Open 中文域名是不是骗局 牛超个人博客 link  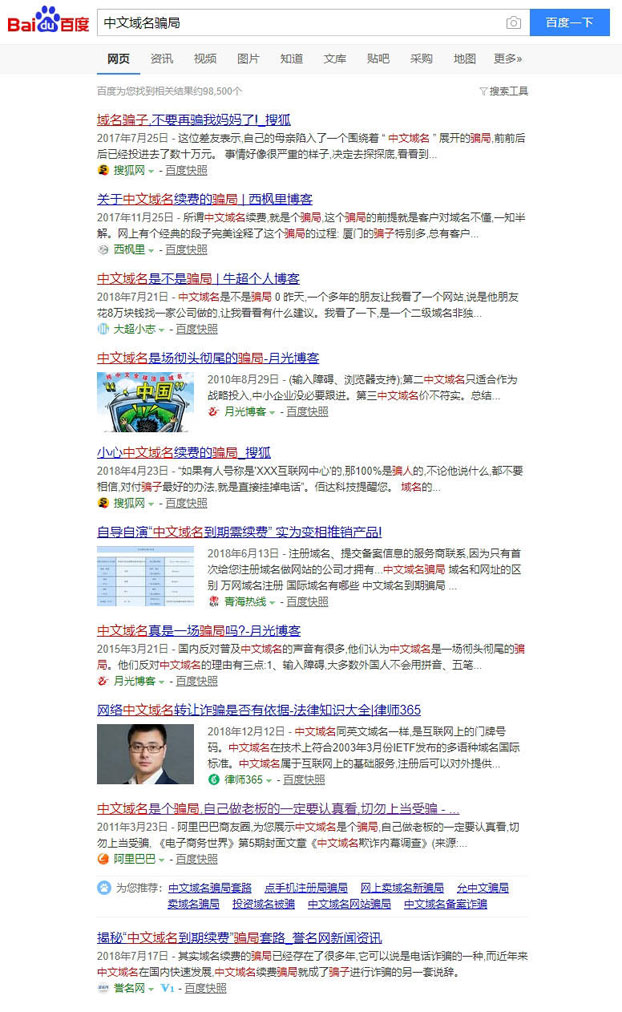198,278
